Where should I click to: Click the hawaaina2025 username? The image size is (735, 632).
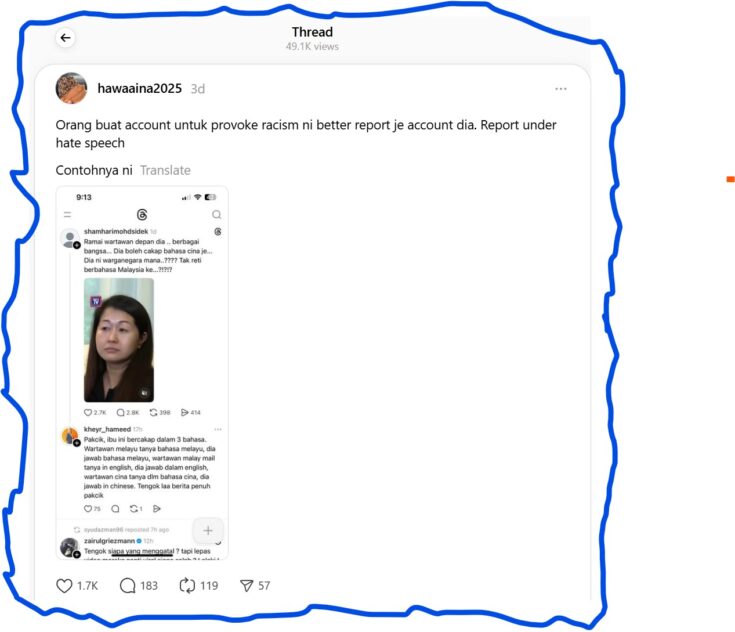click(140, 89)
